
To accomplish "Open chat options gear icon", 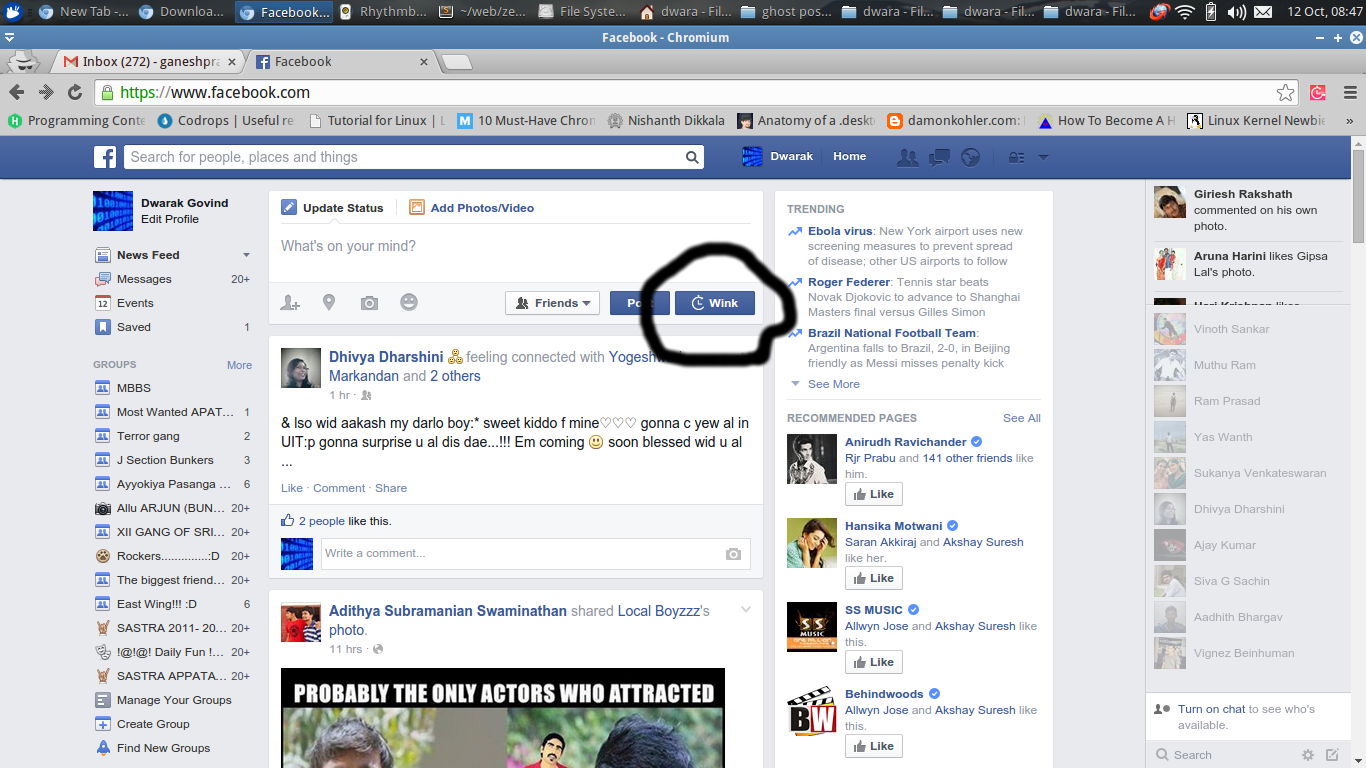I will [x=1308, y=755].
